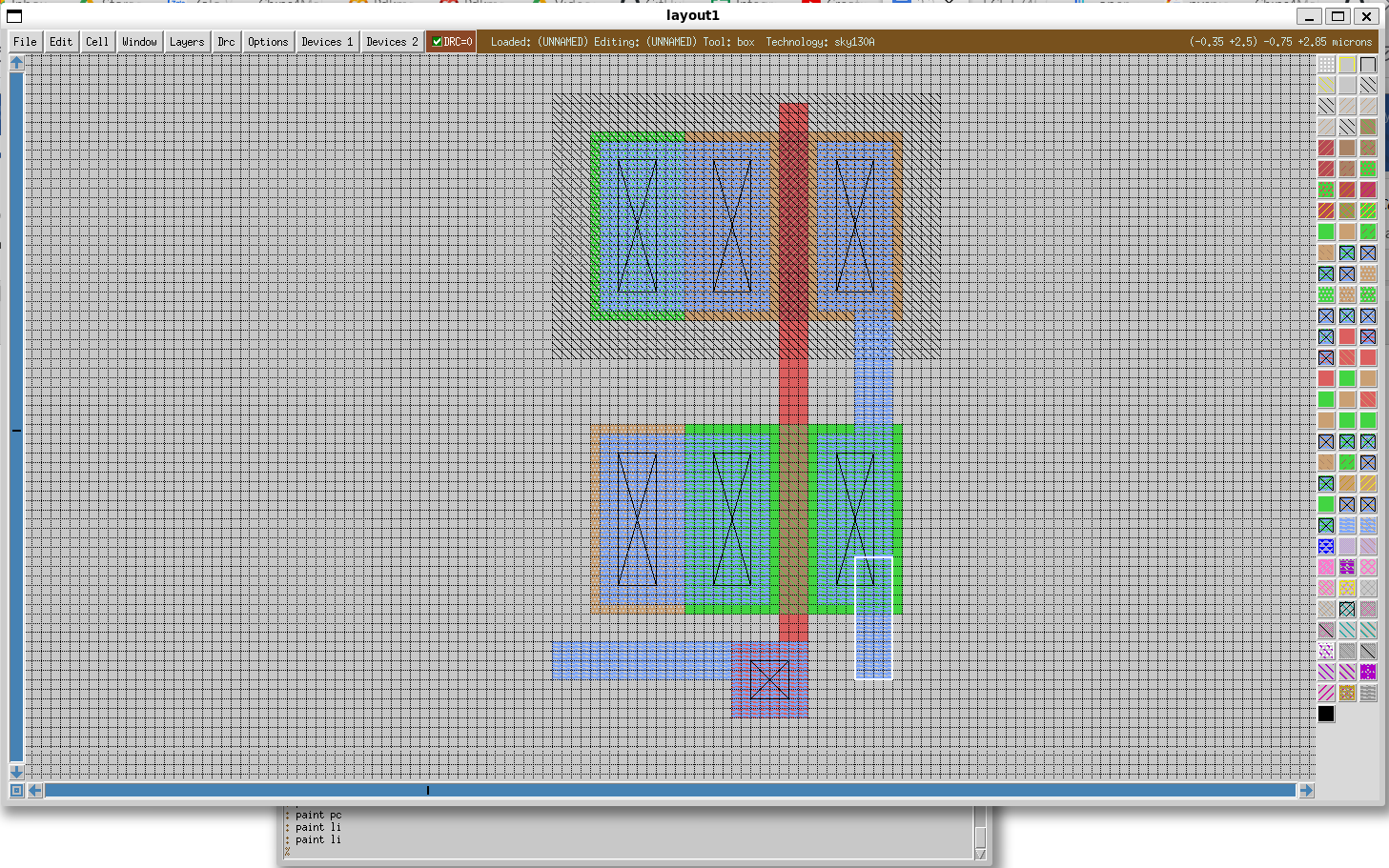Open the Drc menu

(x=226, y=42)
